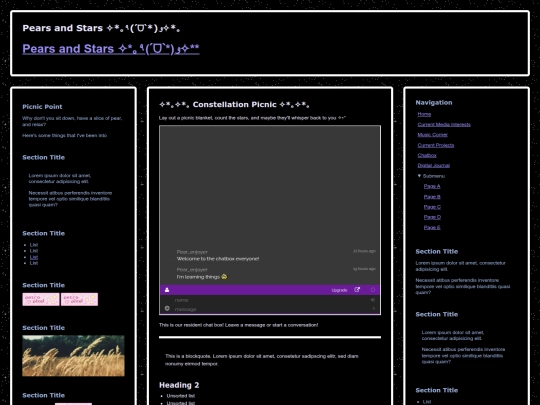Select Page A in Submenu

coord(432,186)
